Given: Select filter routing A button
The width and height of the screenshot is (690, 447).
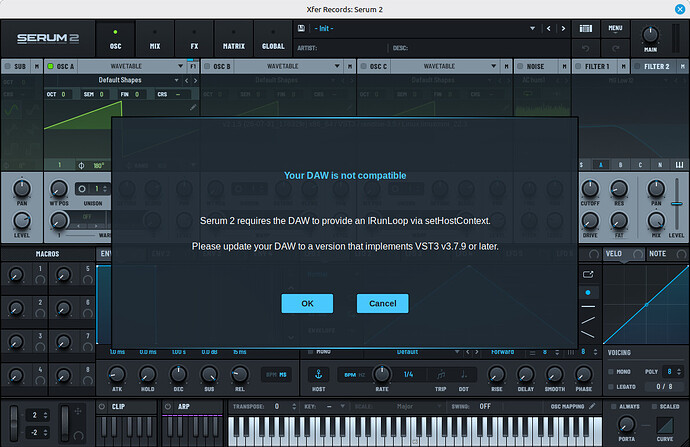Looking at the screenshot, I should (x=601, y=165).
